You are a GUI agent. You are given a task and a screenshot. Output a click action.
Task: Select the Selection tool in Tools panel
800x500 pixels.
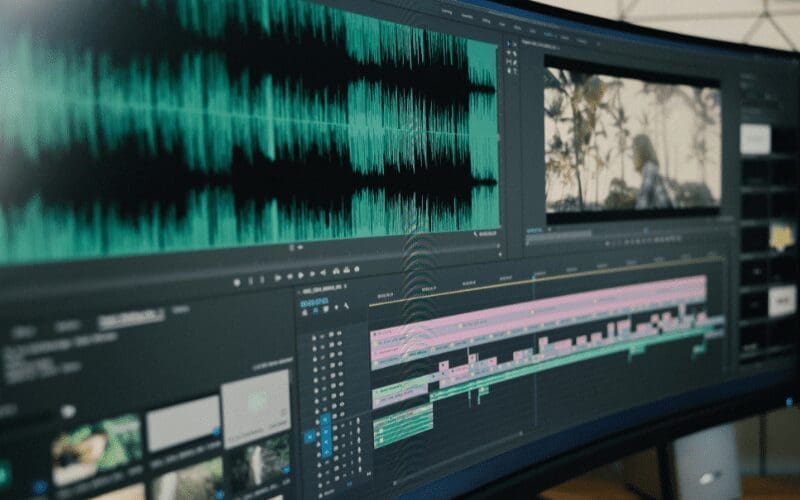[x=508, y=44]
